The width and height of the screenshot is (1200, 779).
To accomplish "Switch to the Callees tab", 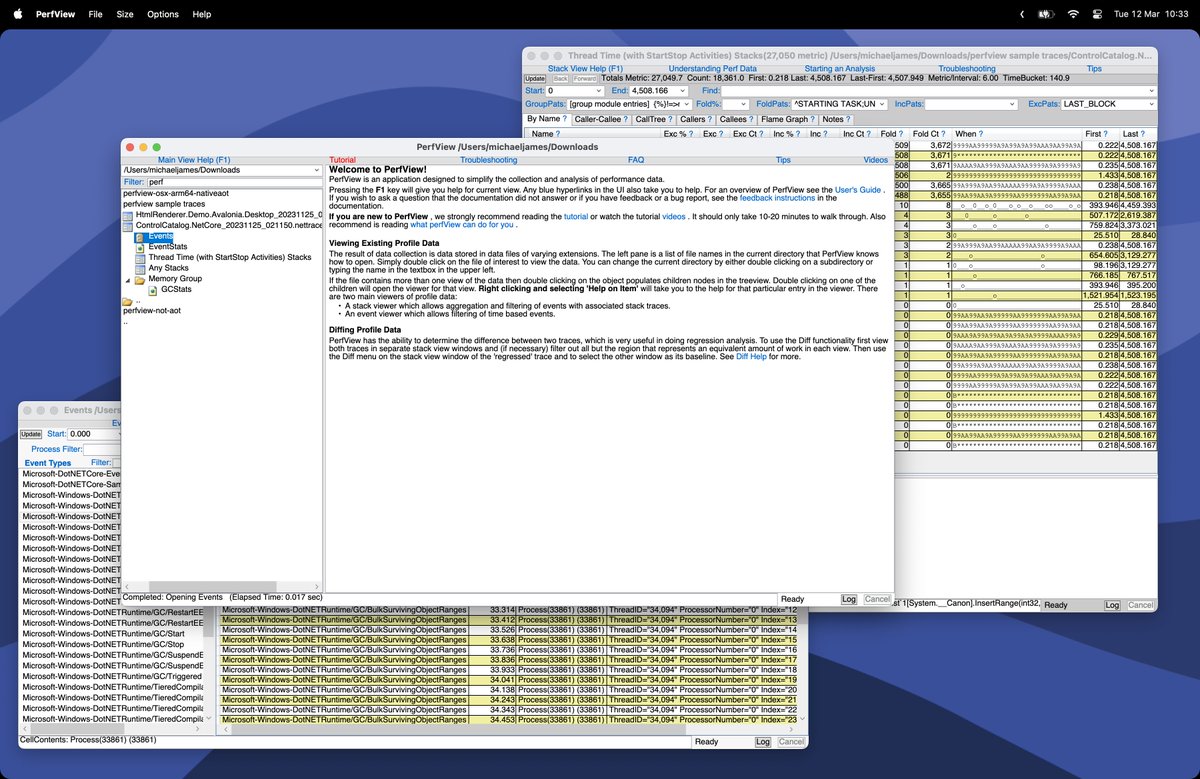I will [x=735, y=119].
